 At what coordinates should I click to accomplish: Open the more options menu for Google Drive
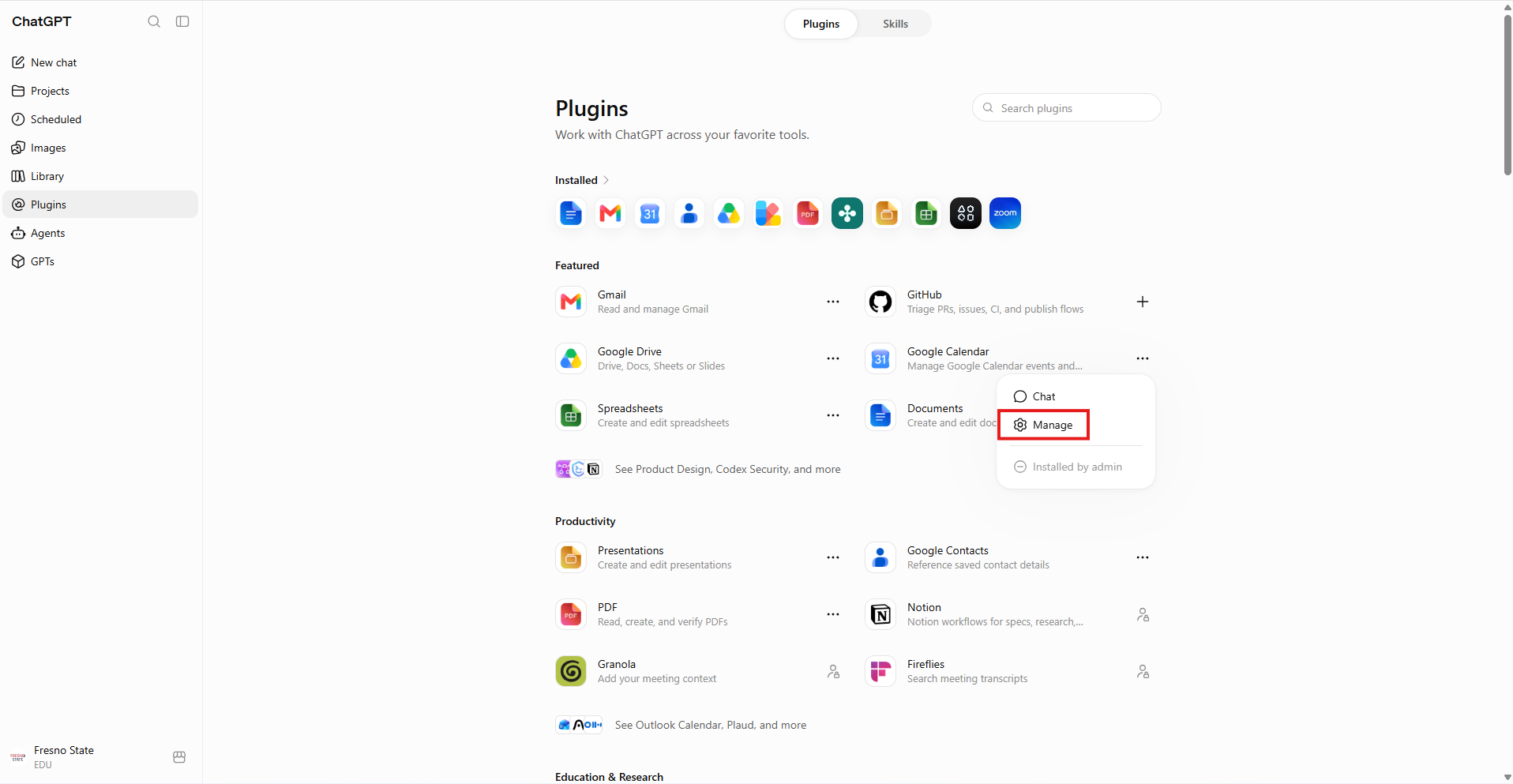(833, 358)
